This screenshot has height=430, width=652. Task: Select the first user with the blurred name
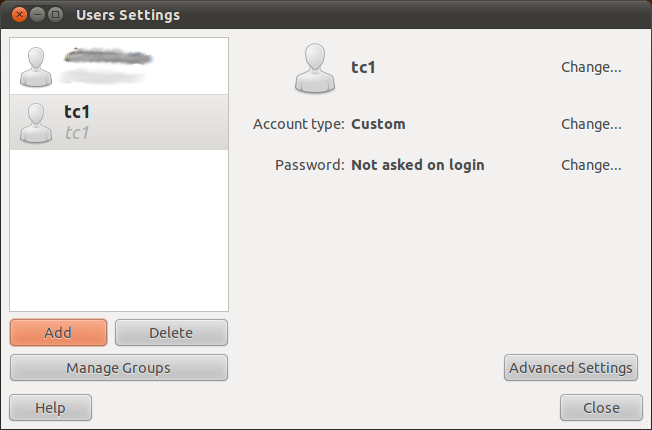coord(119,66)
